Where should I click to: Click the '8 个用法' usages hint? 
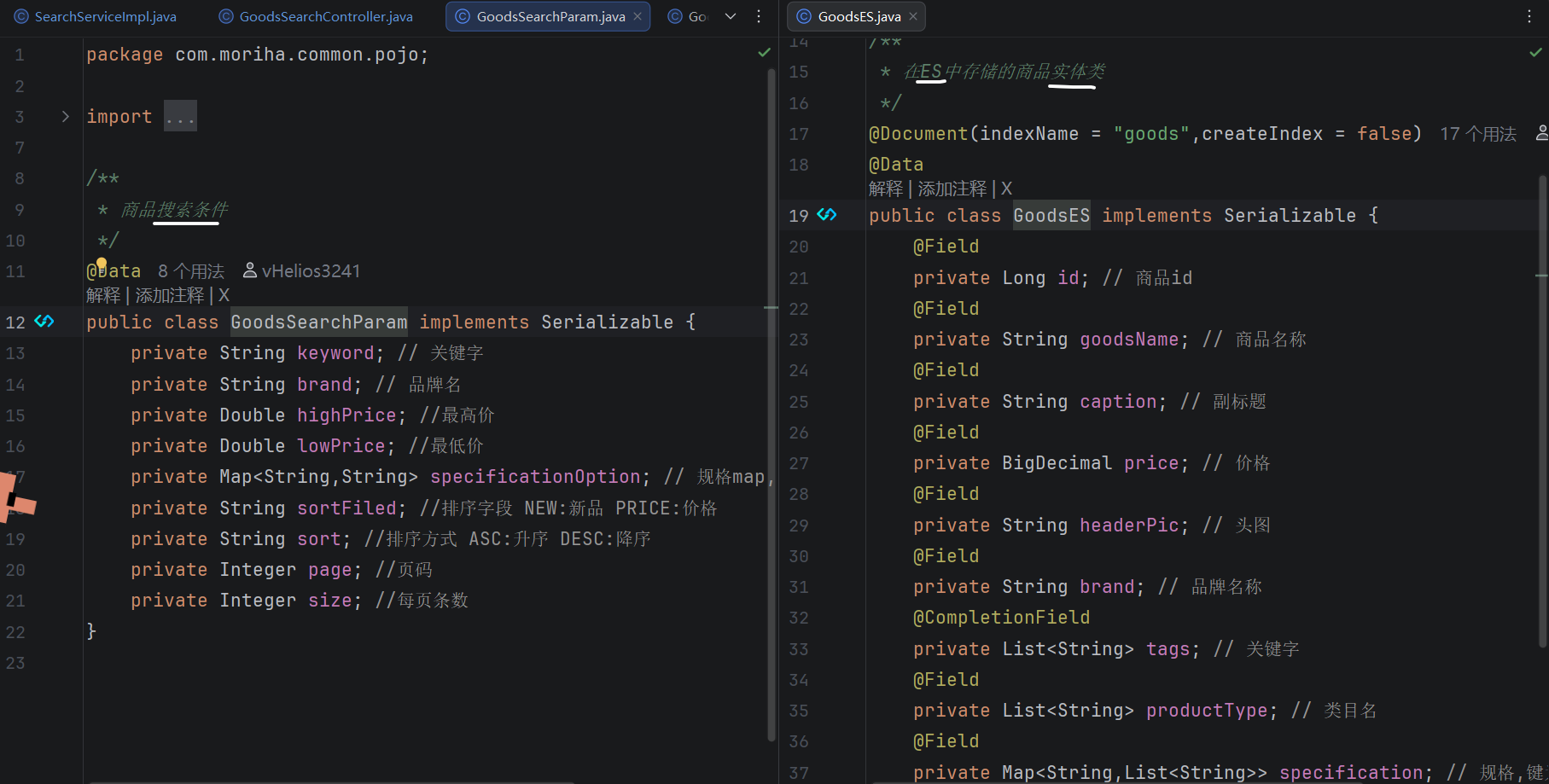(191, 271)
